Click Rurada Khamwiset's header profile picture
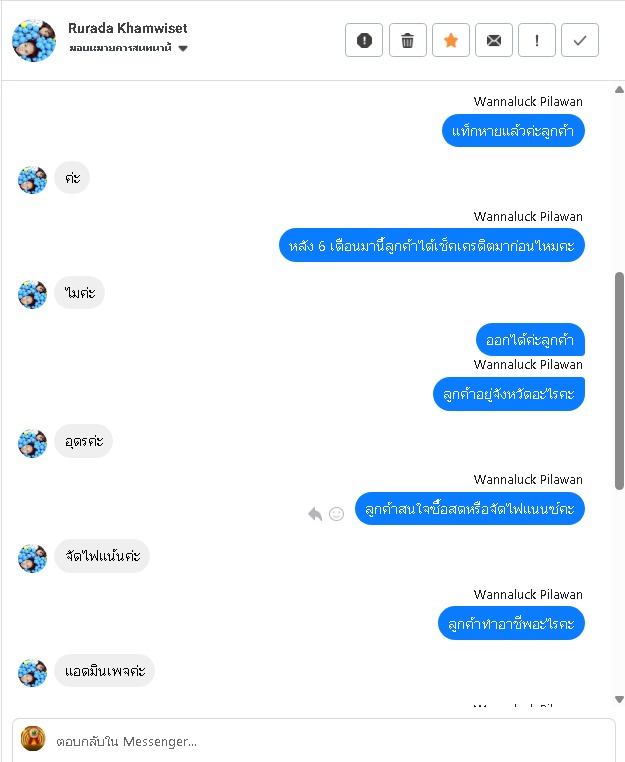This screenshot has height=762, width=625. [34, 40]
